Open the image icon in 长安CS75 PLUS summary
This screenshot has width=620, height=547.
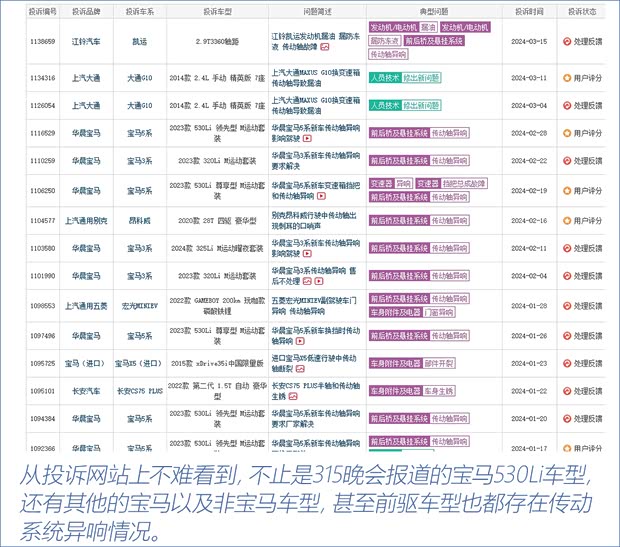tap(293, 396)
